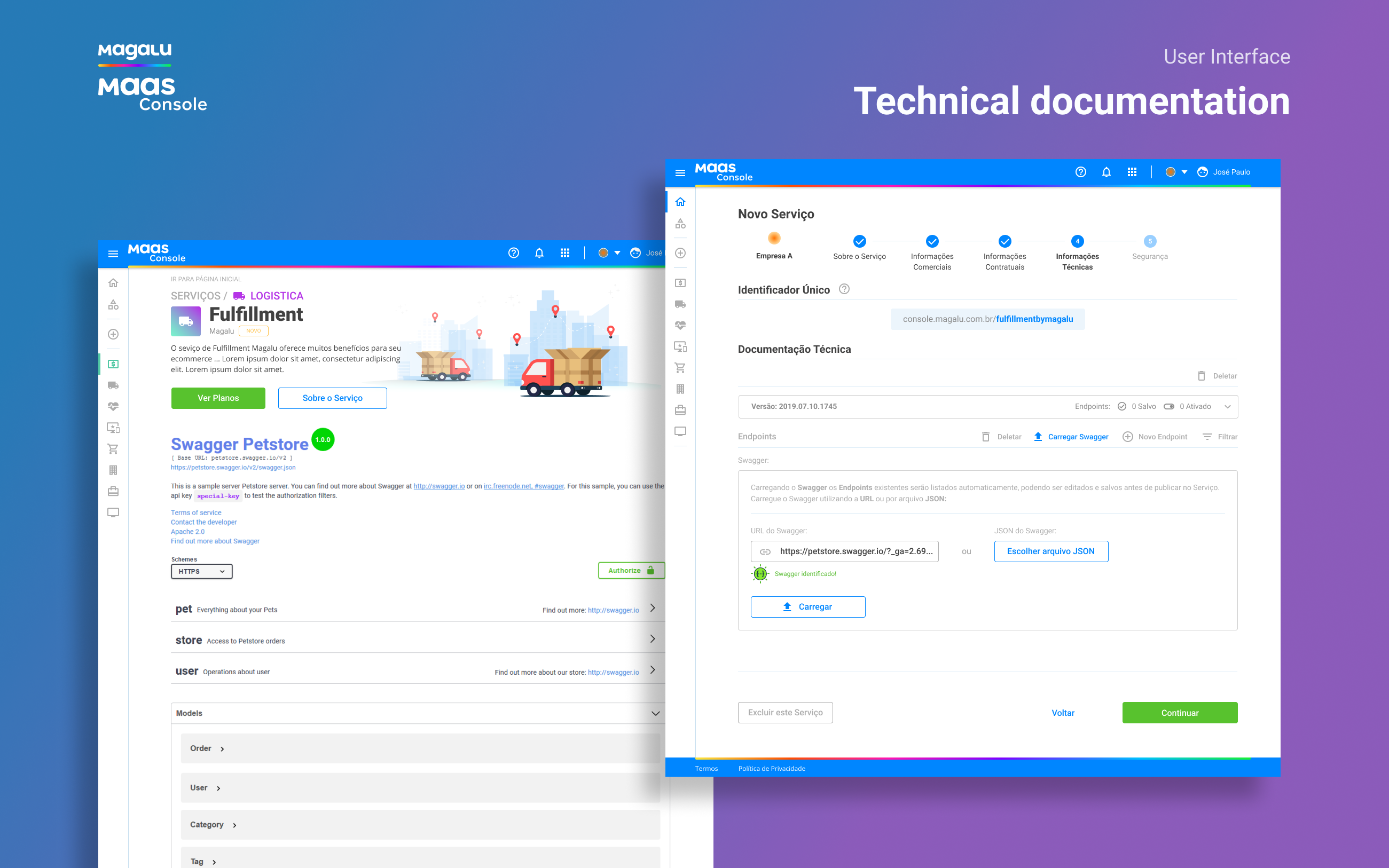This screenshot has width=1389, height=868.
Task: Click the 0 Salvo check indicator
Action: [x=1121, y=406]
